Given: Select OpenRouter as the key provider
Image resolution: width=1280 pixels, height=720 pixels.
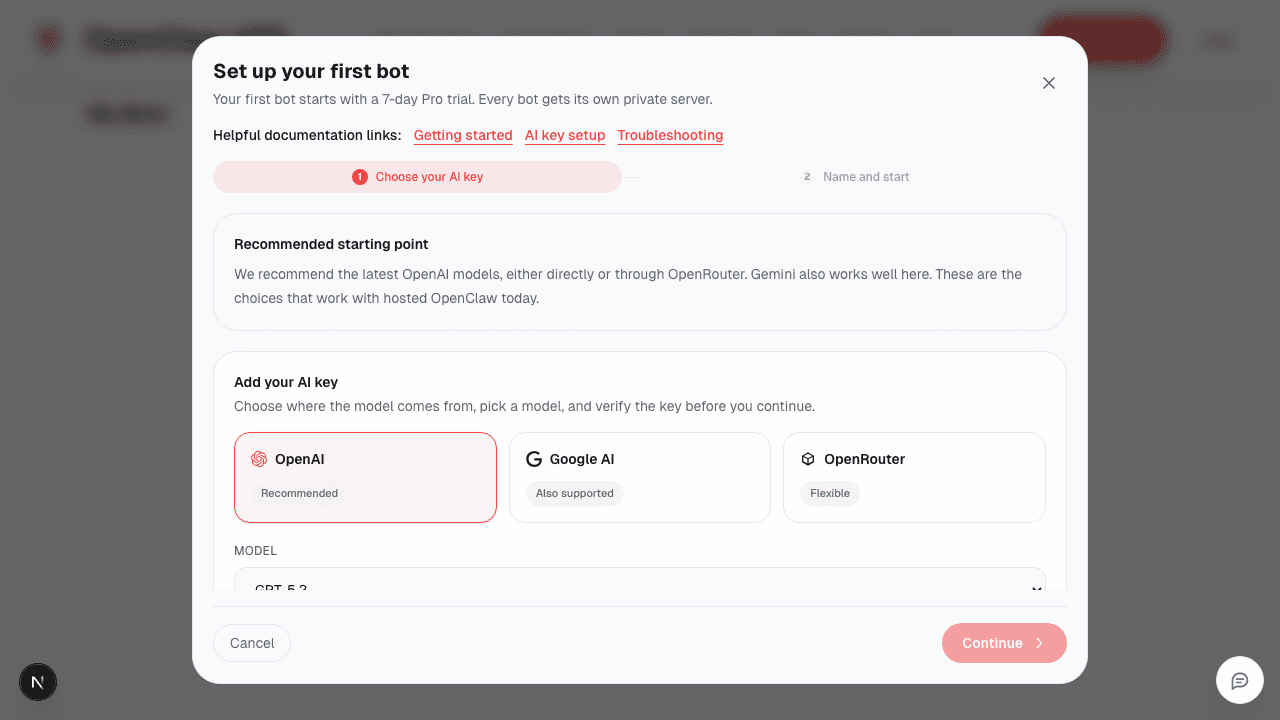Looking at the screenshot, I should tap(913, 477).
